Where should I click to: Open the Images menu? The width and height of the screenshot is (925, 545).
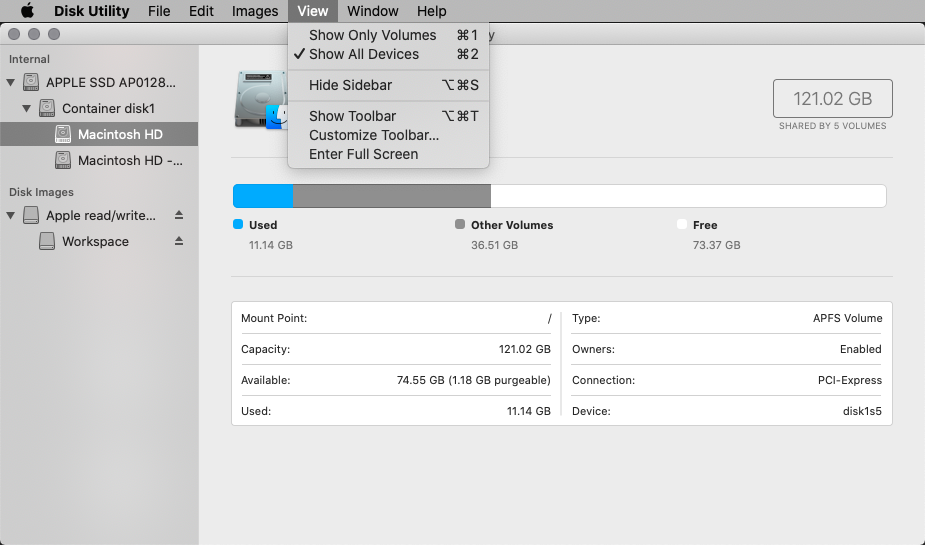tap(255, 11)
